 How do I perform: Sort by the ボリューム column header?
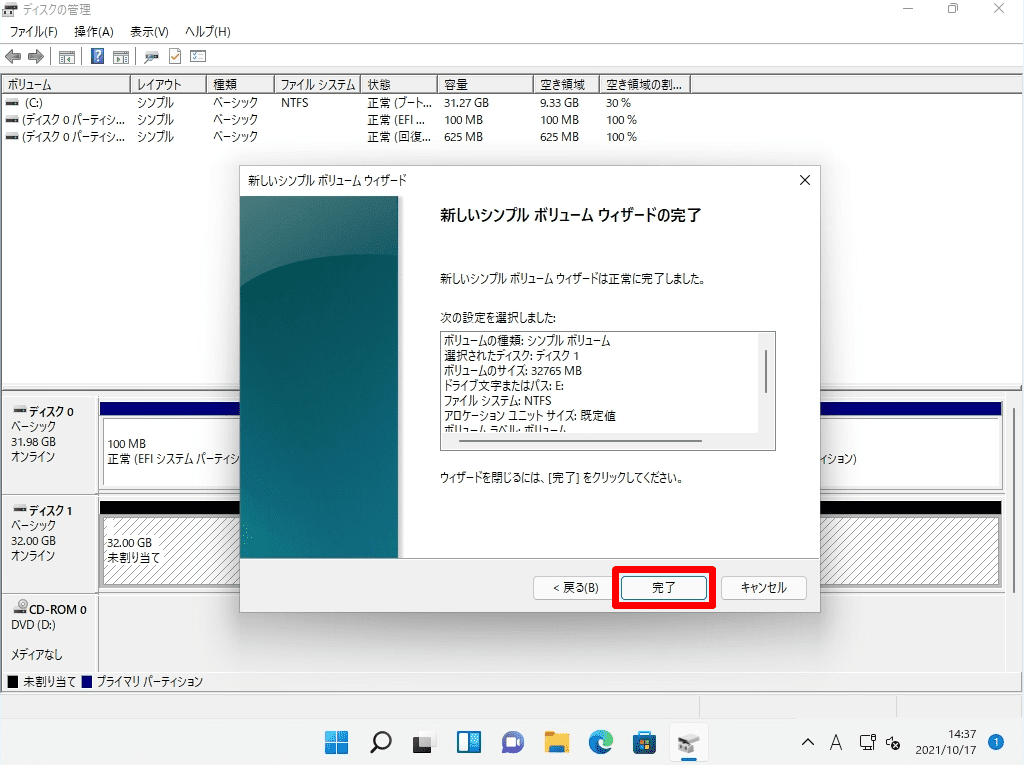(66, 84)
